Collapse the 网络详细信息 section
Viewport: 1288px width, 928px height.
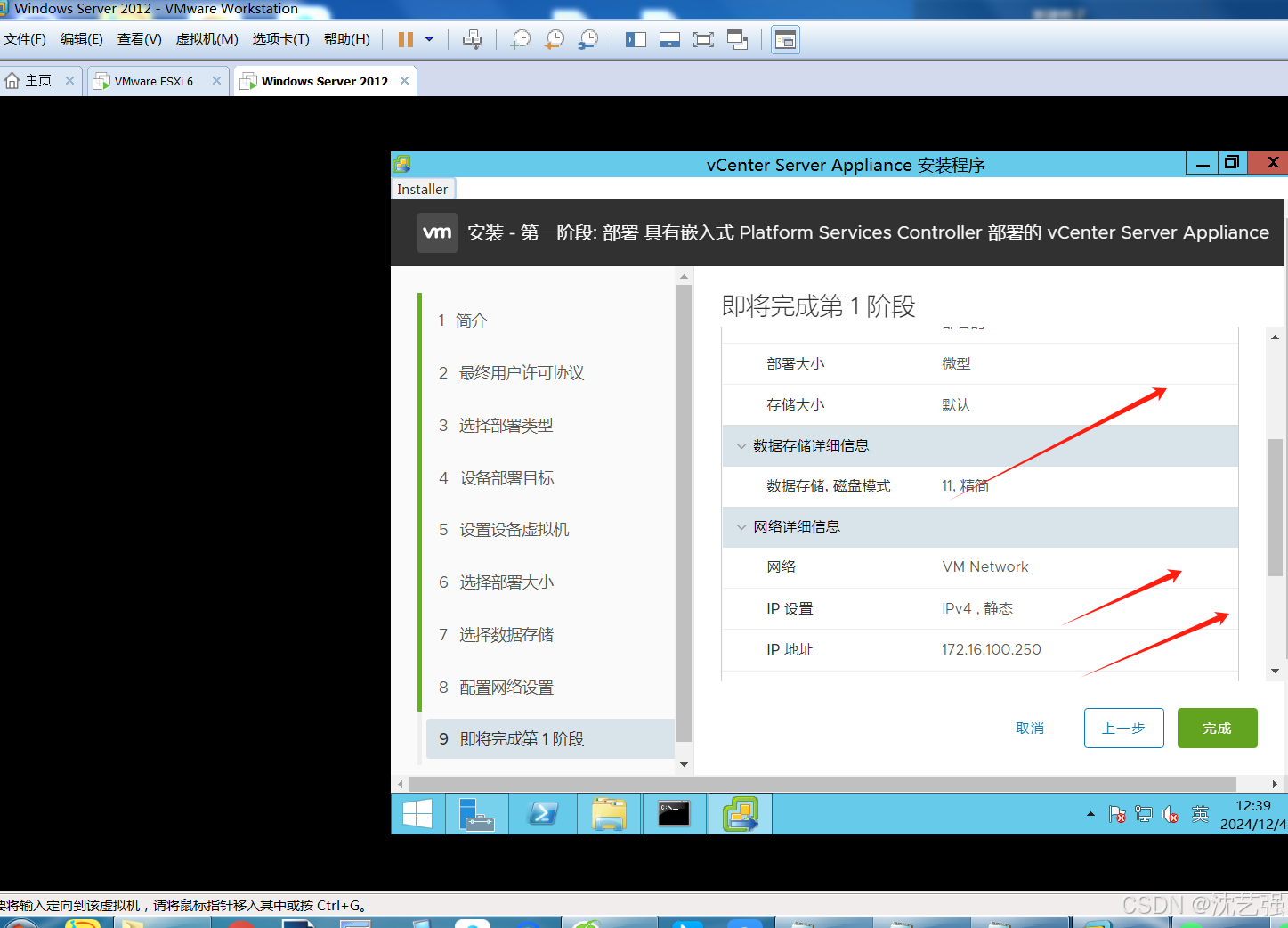(x=741, y=527)
